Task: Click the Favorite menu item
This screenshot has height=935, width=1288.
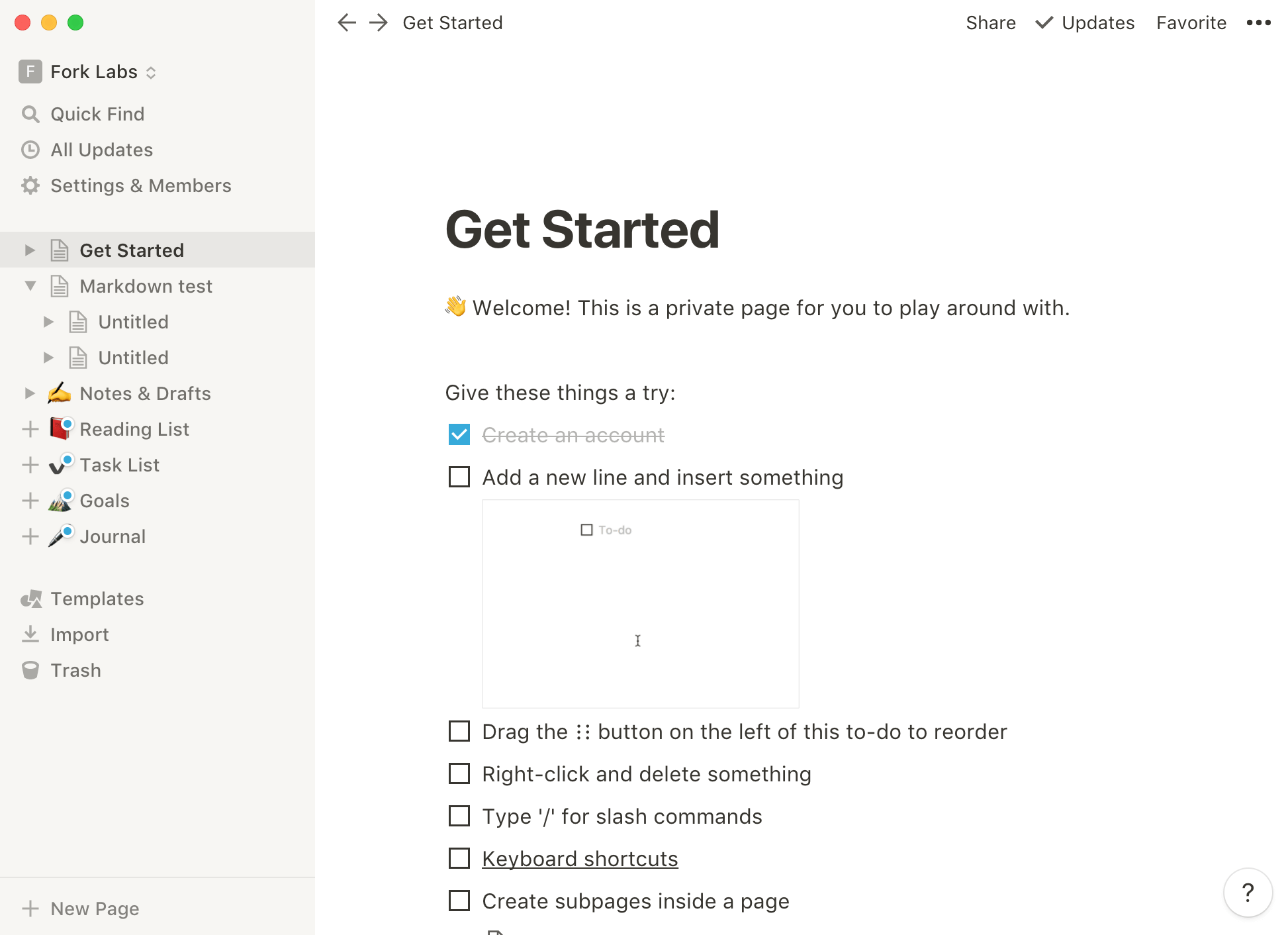Action: pos(1192,22)
